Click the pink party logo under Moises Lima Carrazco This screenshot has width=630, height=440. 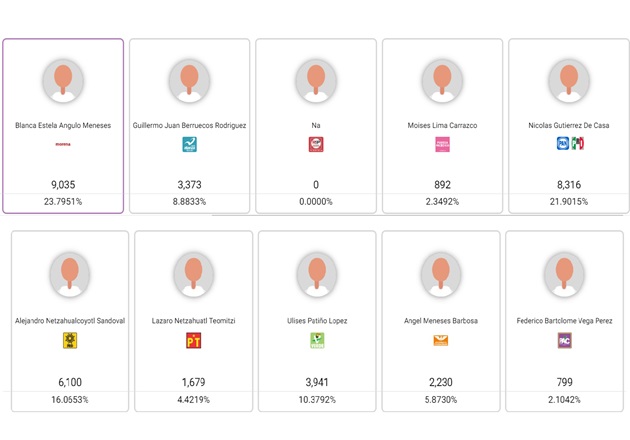pos(442,144)
